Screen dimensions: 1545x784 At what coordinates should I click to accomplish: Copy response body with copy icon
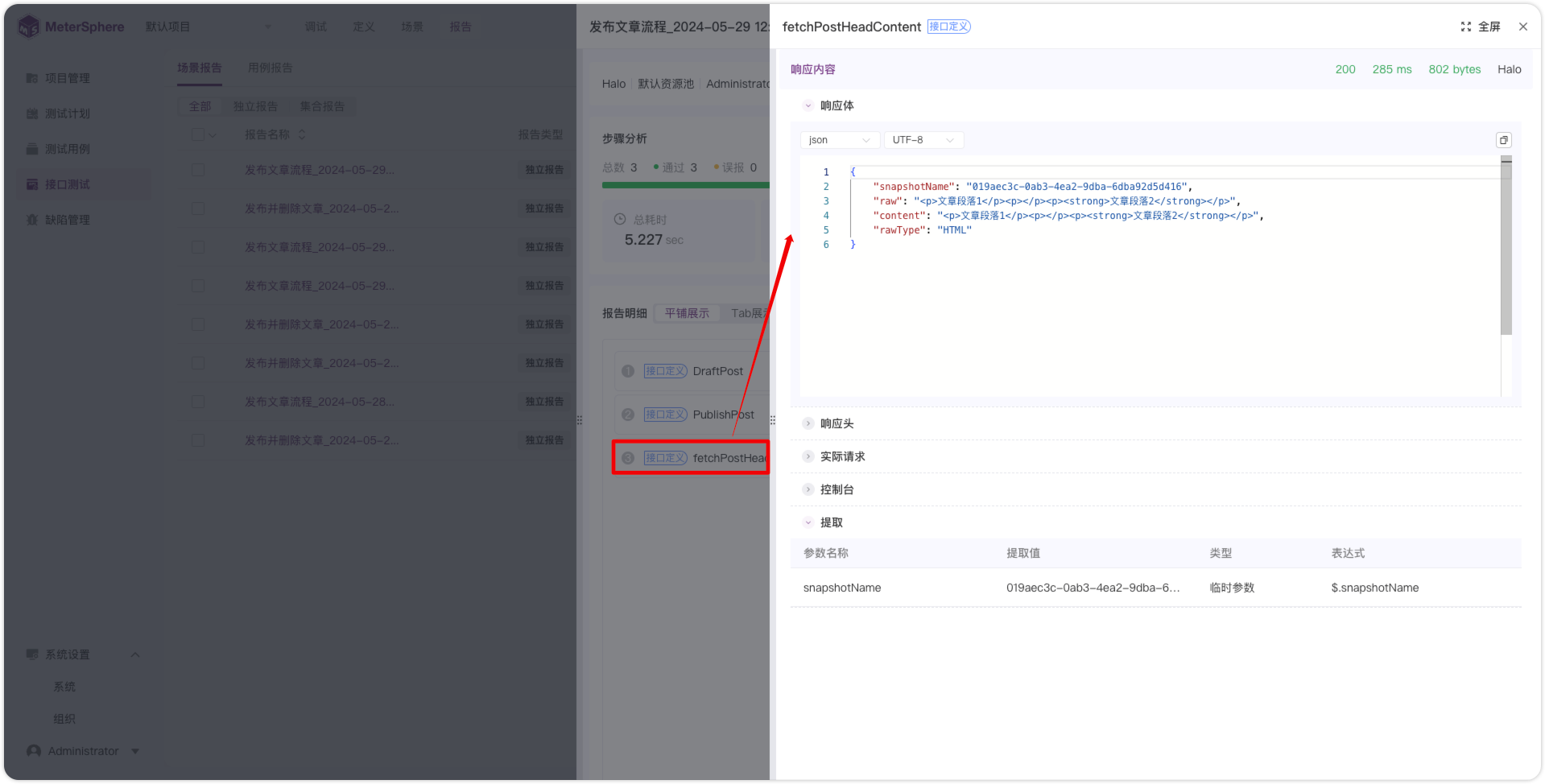pyautogui.click(x=1503, y=140)
